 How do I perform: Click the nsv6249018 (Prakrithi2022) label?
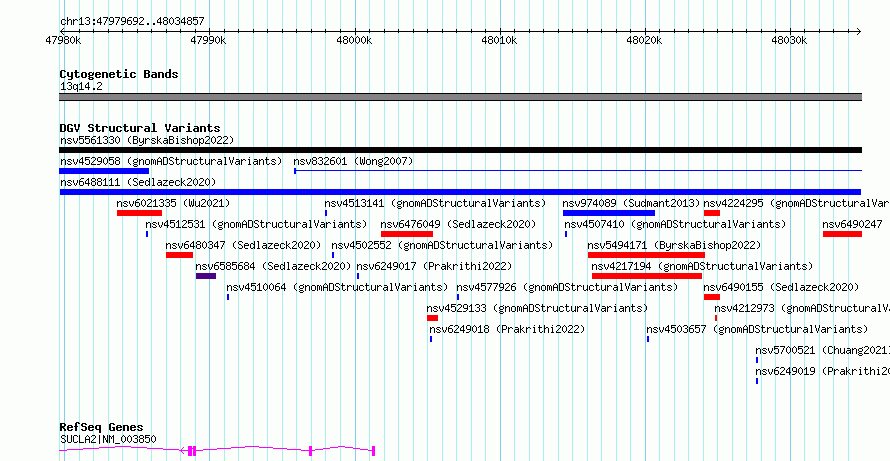507,329
